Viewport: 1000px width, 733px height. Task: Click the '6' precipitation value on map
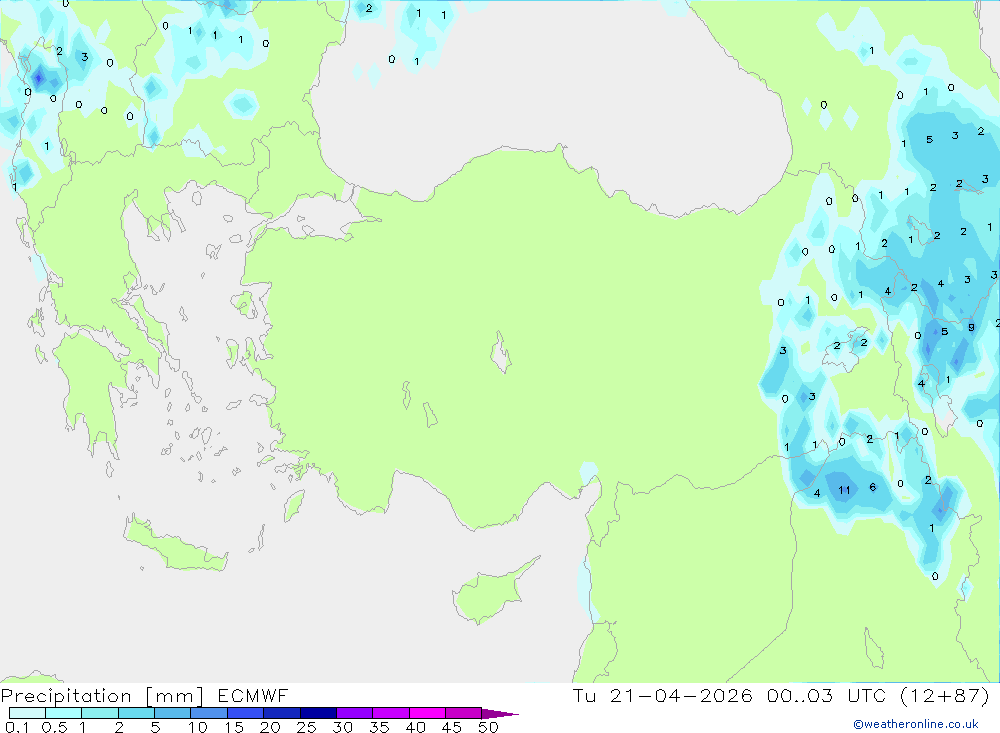point(872,487)
